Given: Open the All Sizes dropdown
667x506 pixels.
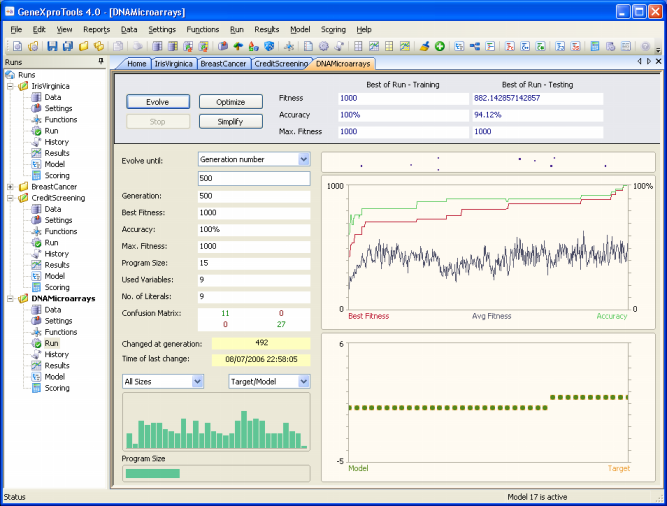Looking at the screenshot, I should [197, 381].
